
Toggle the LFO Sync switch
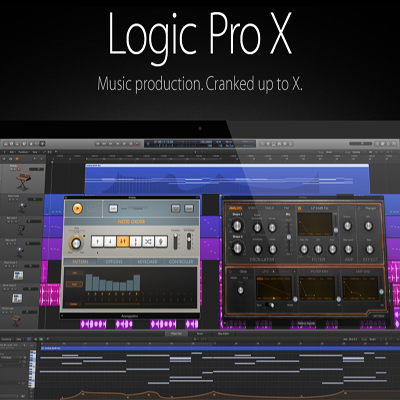pyautogui.click(x=269, y=305)
